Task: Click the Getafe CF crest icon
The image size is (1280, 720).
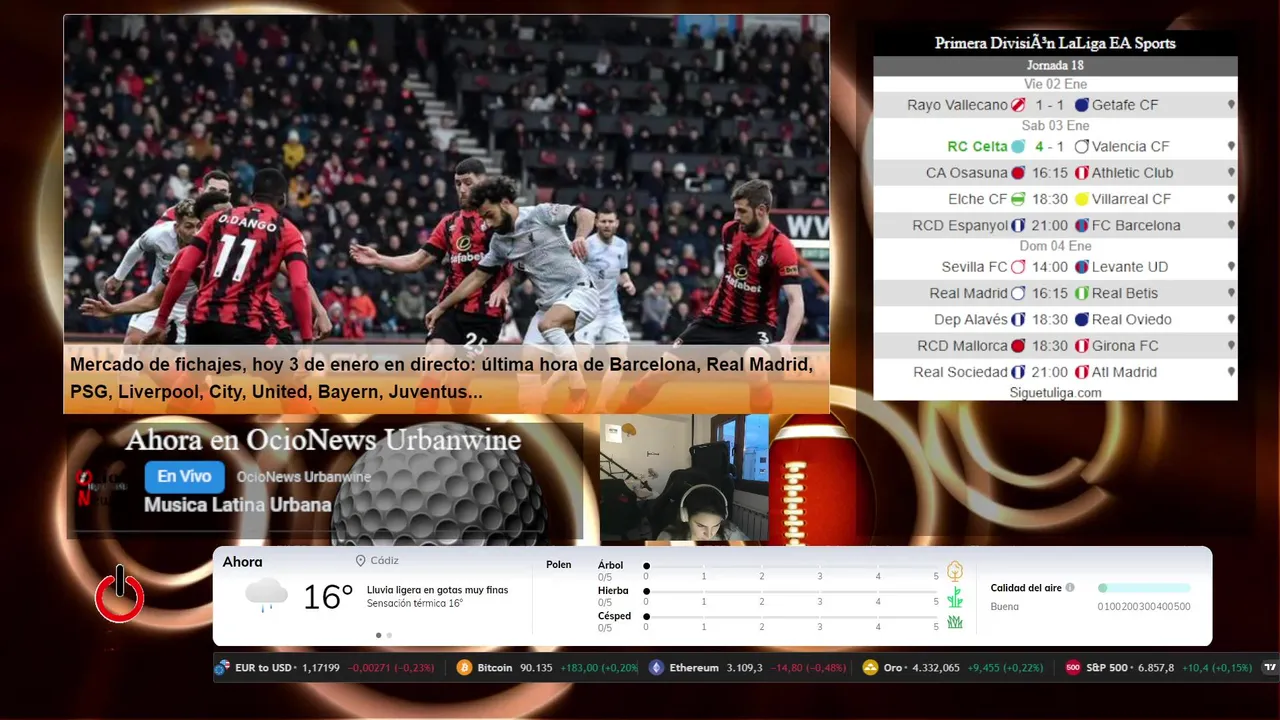Action: pyautogui.click(x=1082, y=105)
